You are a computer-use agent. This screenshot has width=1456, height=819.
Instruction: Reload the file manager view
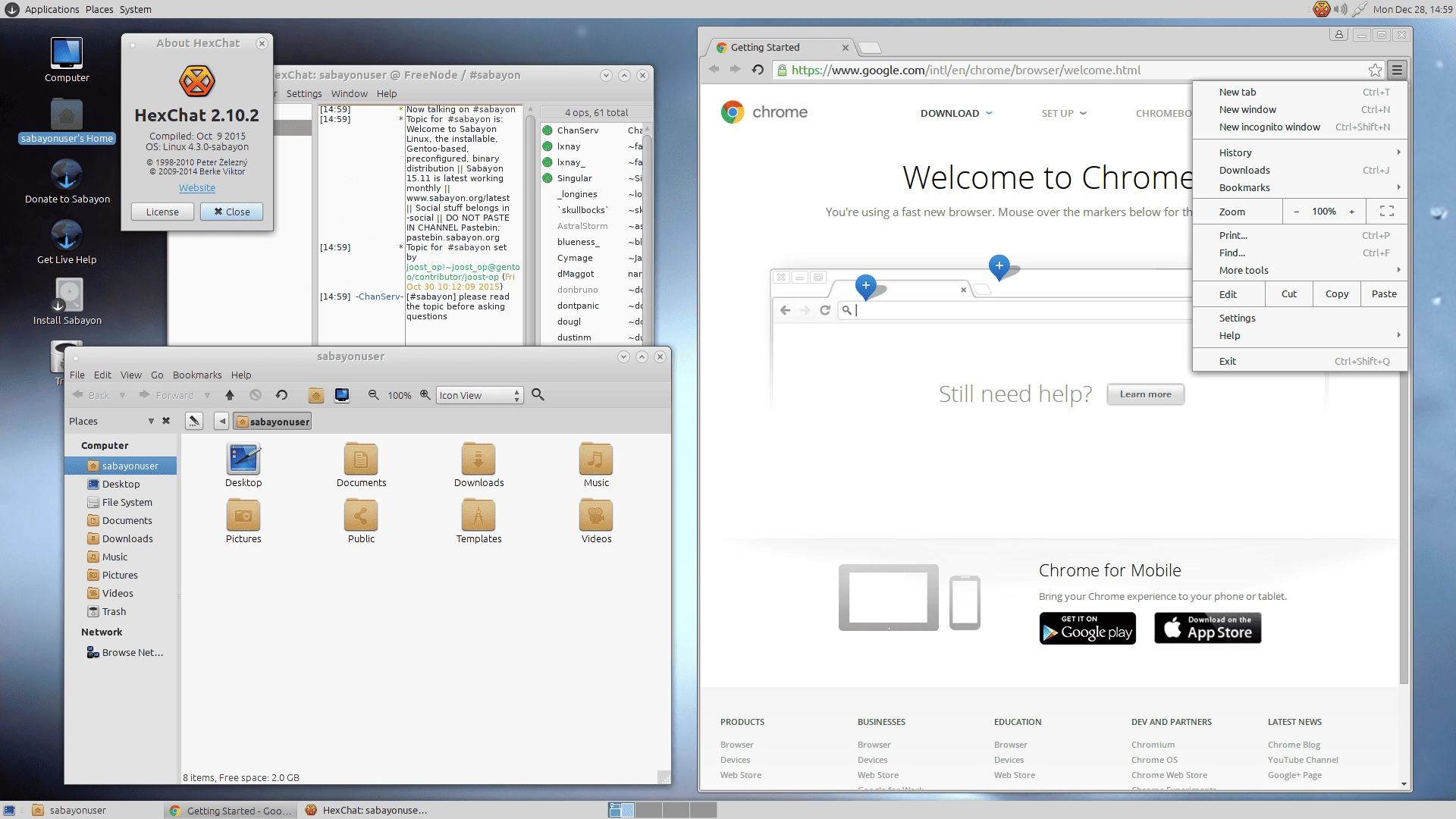click(x=281, y=395)
